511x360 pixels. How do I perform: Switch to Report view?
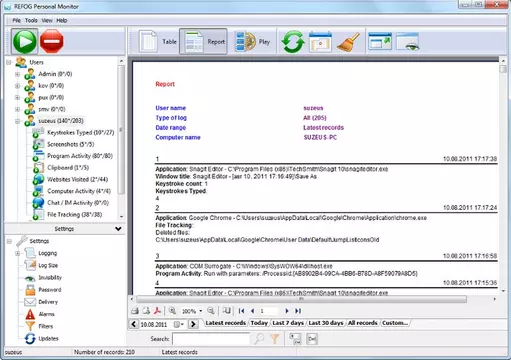(203, 42)
